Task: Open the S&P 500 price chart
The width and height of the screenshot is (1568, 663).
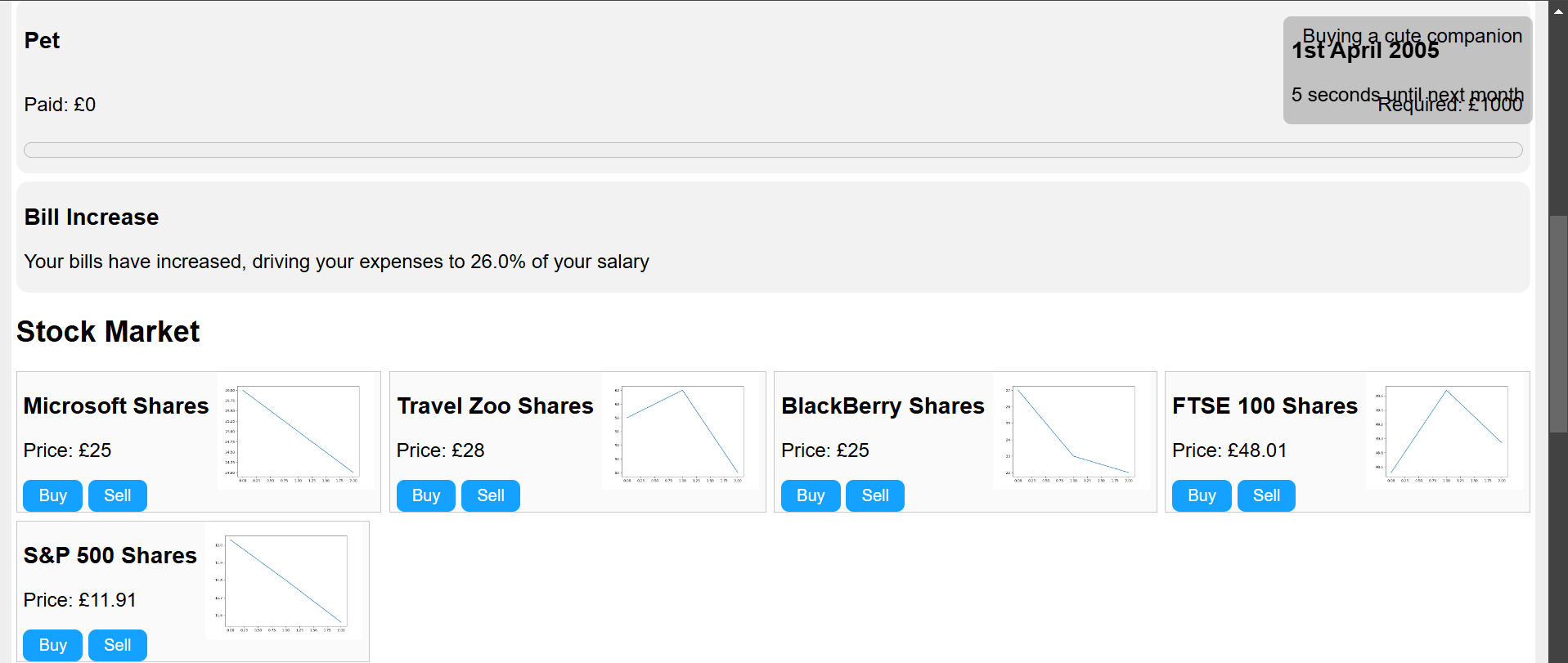Action: [284, 581]
